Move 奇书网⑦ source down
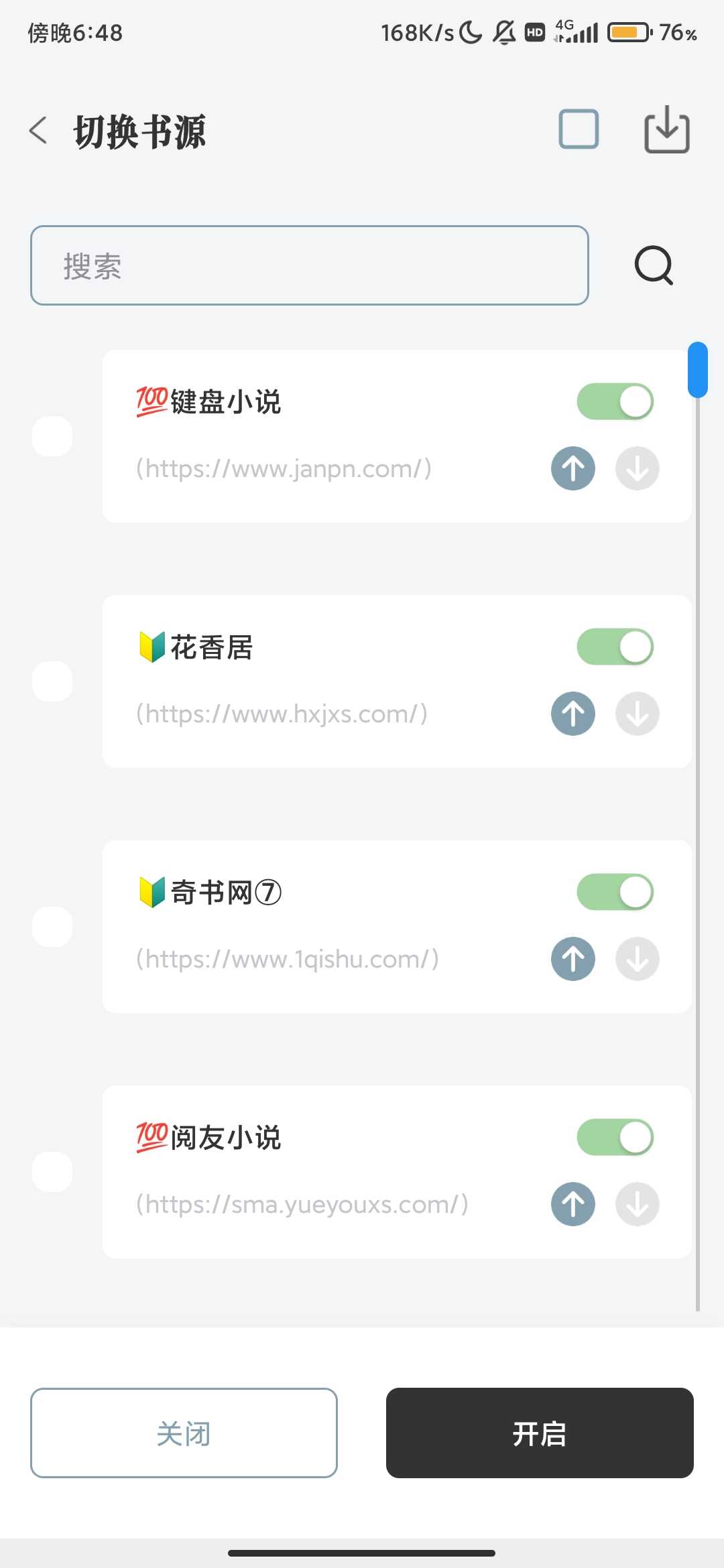Screen dimensions: 724x1568 click(x=637, y=958)
